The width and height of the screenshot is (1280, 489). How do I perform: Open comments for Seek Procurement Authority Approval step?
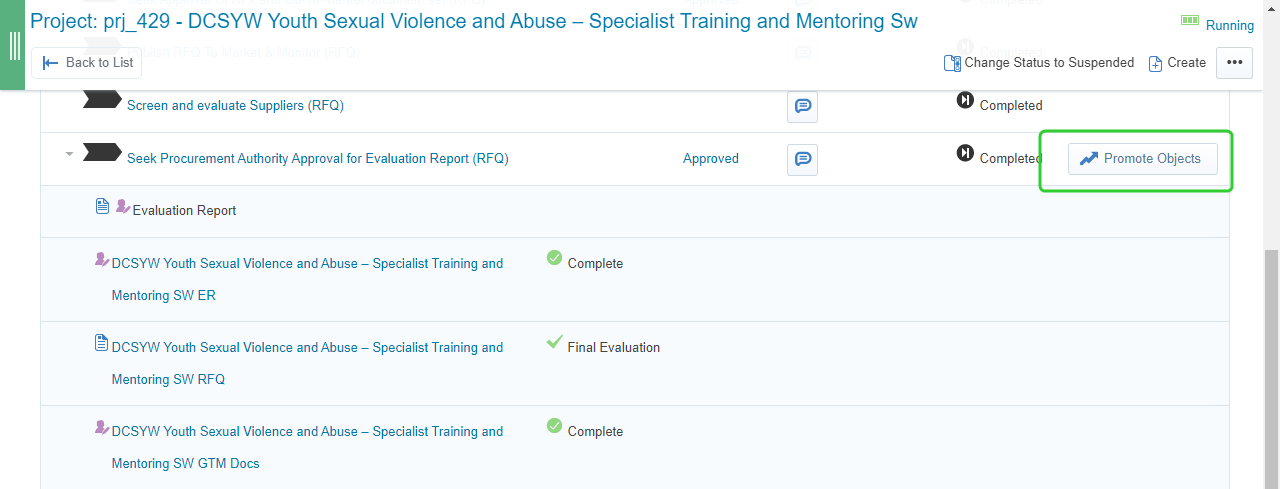[802, 159]
